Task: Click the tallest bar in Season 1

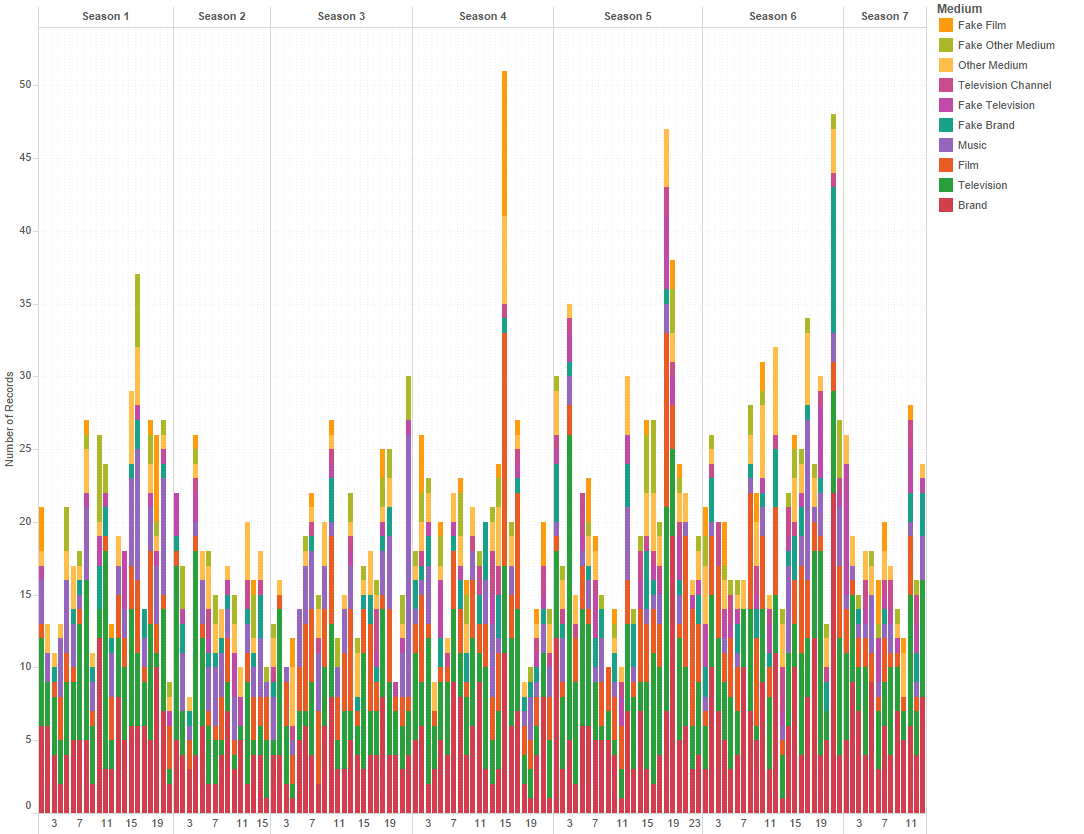Action: (138, 544)
